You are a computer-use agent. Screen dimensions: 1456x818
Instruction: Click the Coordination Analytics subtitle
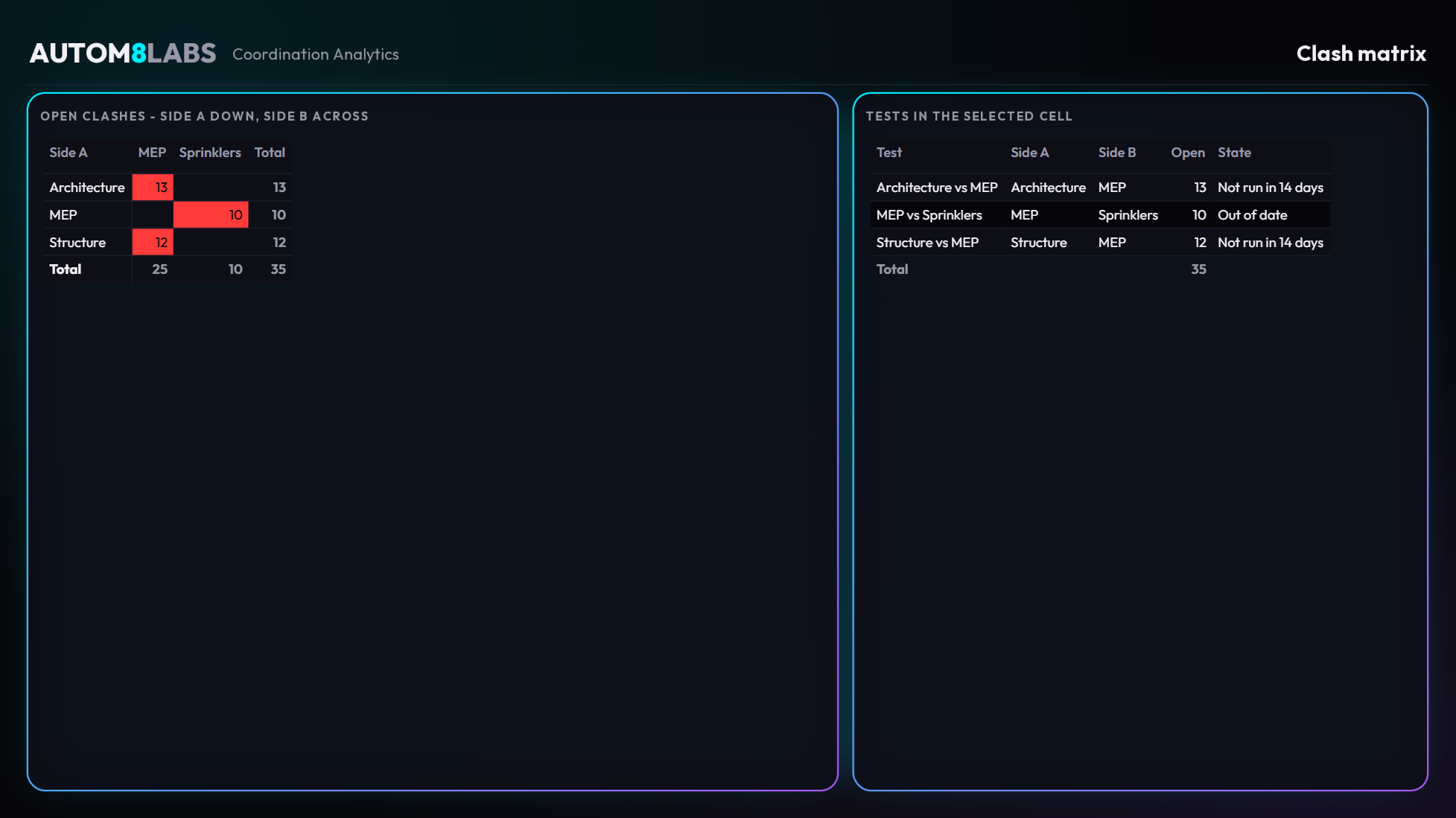coord(316,54)
